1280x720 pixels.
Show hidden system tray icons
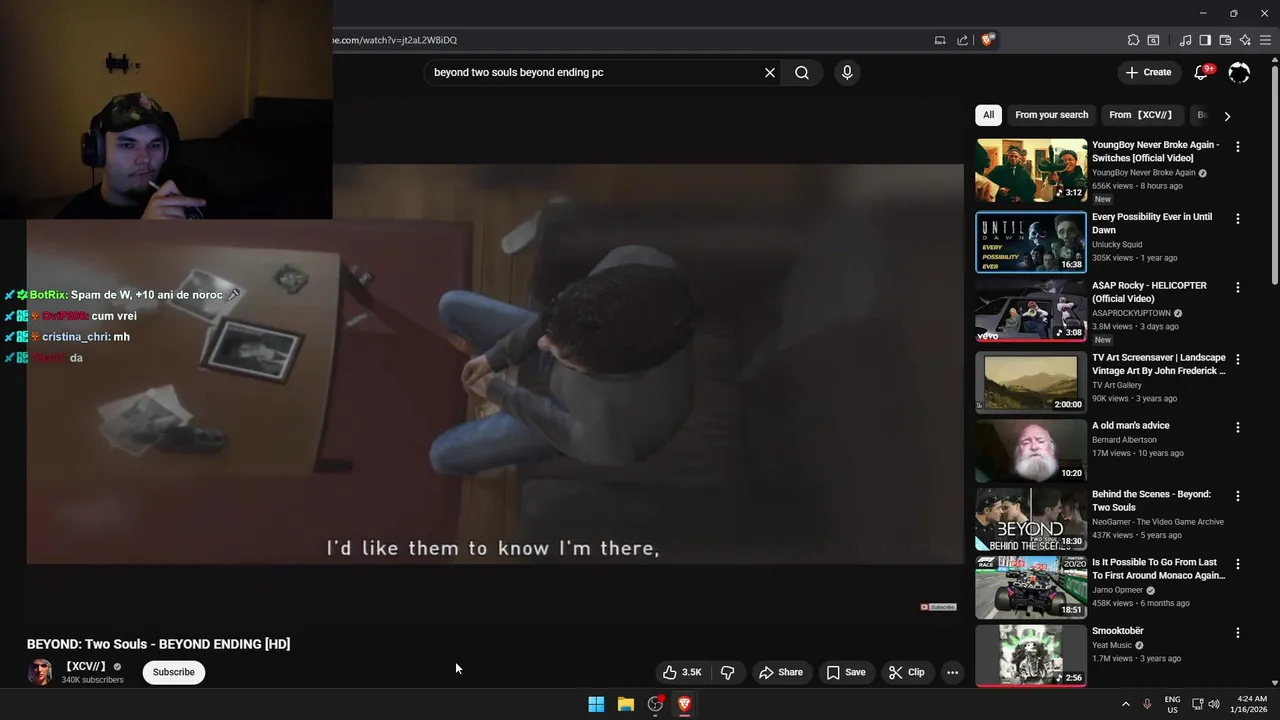[x=1125, y=704]
